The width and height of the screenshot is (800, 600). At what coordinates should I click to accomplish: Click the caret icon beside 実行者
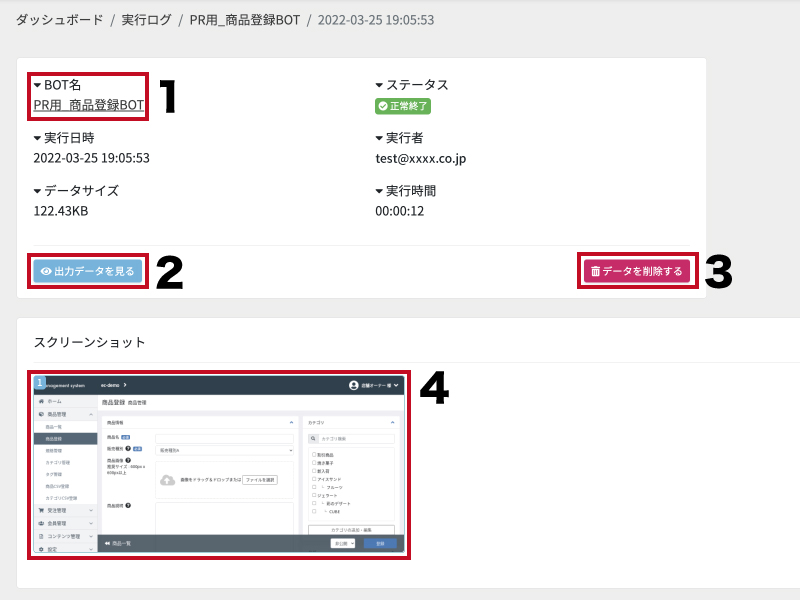(x=379, y=138)
